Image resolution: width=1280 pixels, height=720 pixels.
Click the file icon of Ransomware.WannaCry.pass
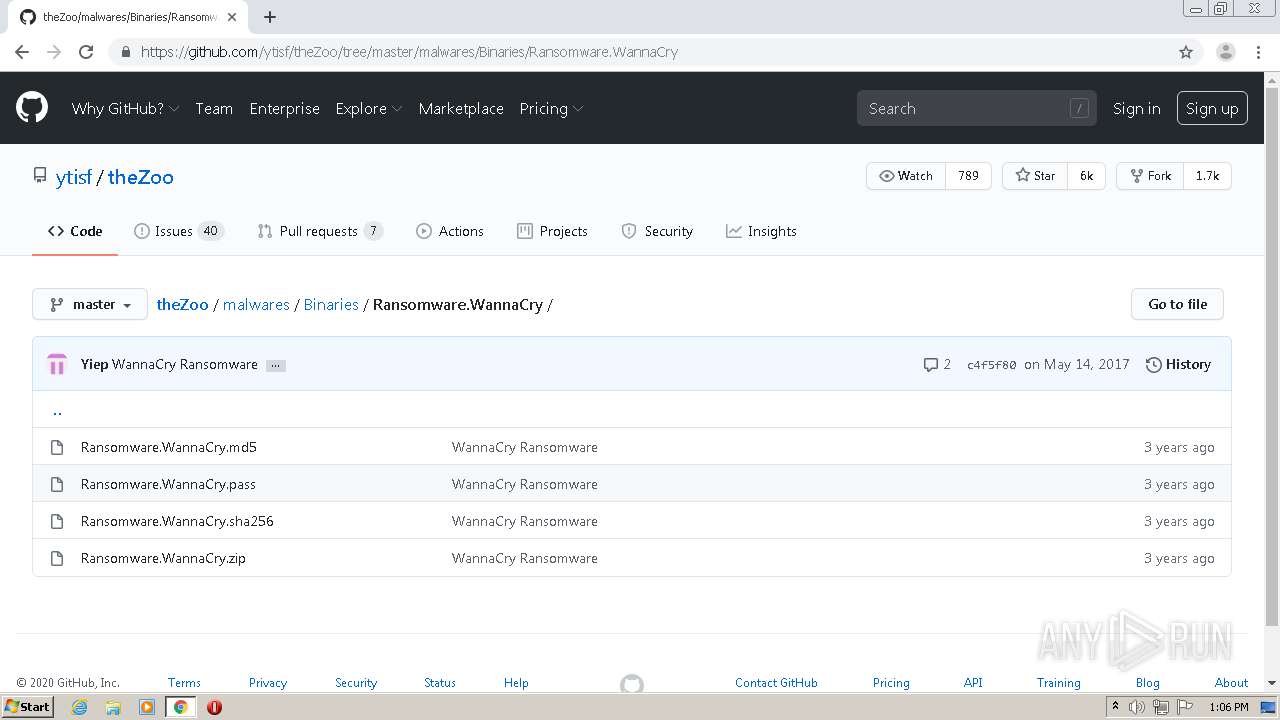tap(57, 484)
